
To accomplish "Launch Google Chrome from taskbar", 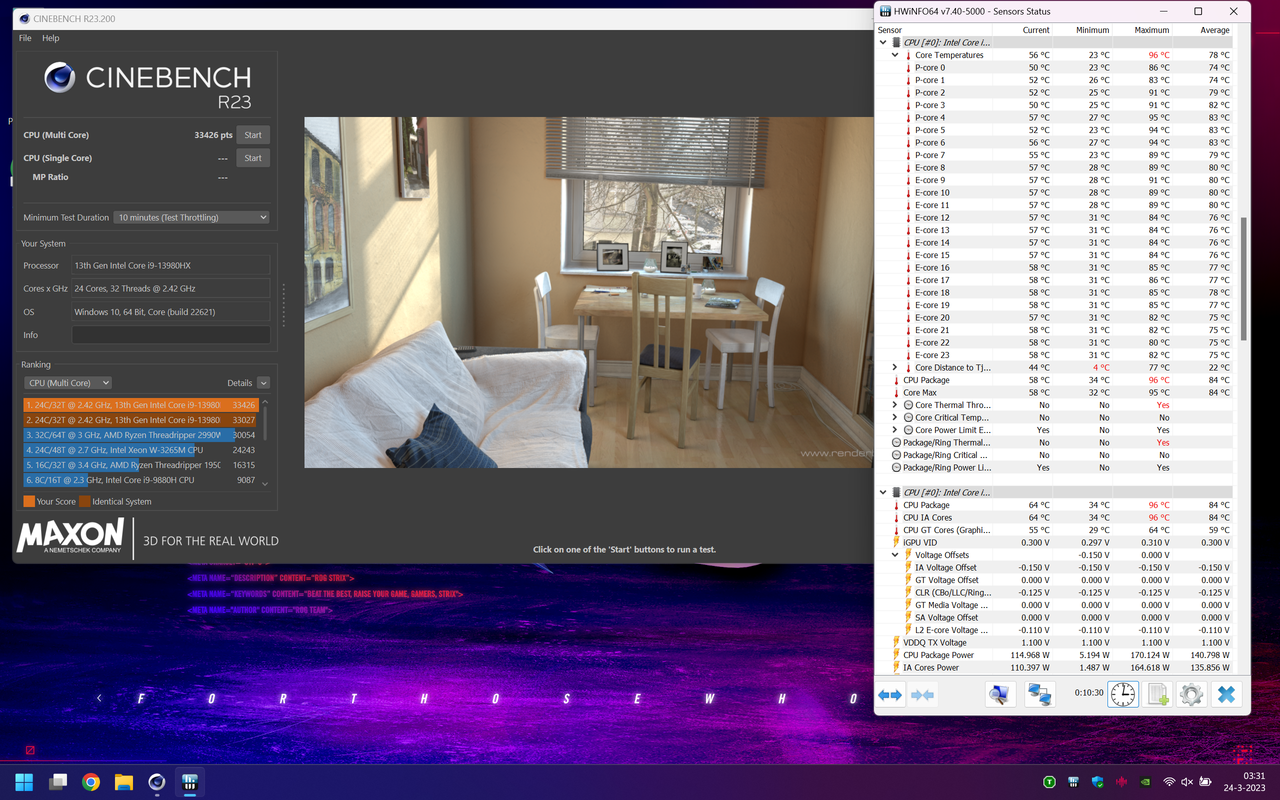I will (91, 782).
